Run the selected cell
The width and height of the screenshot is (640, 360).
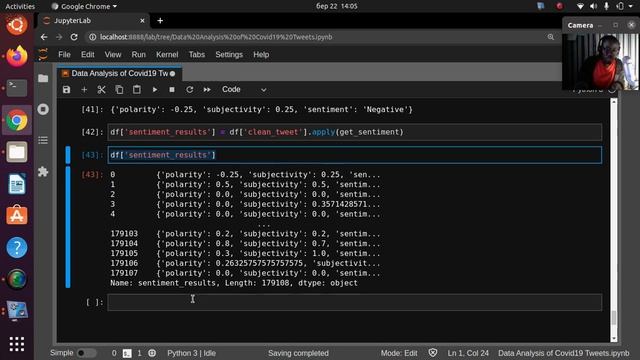[x=155, y=89]
